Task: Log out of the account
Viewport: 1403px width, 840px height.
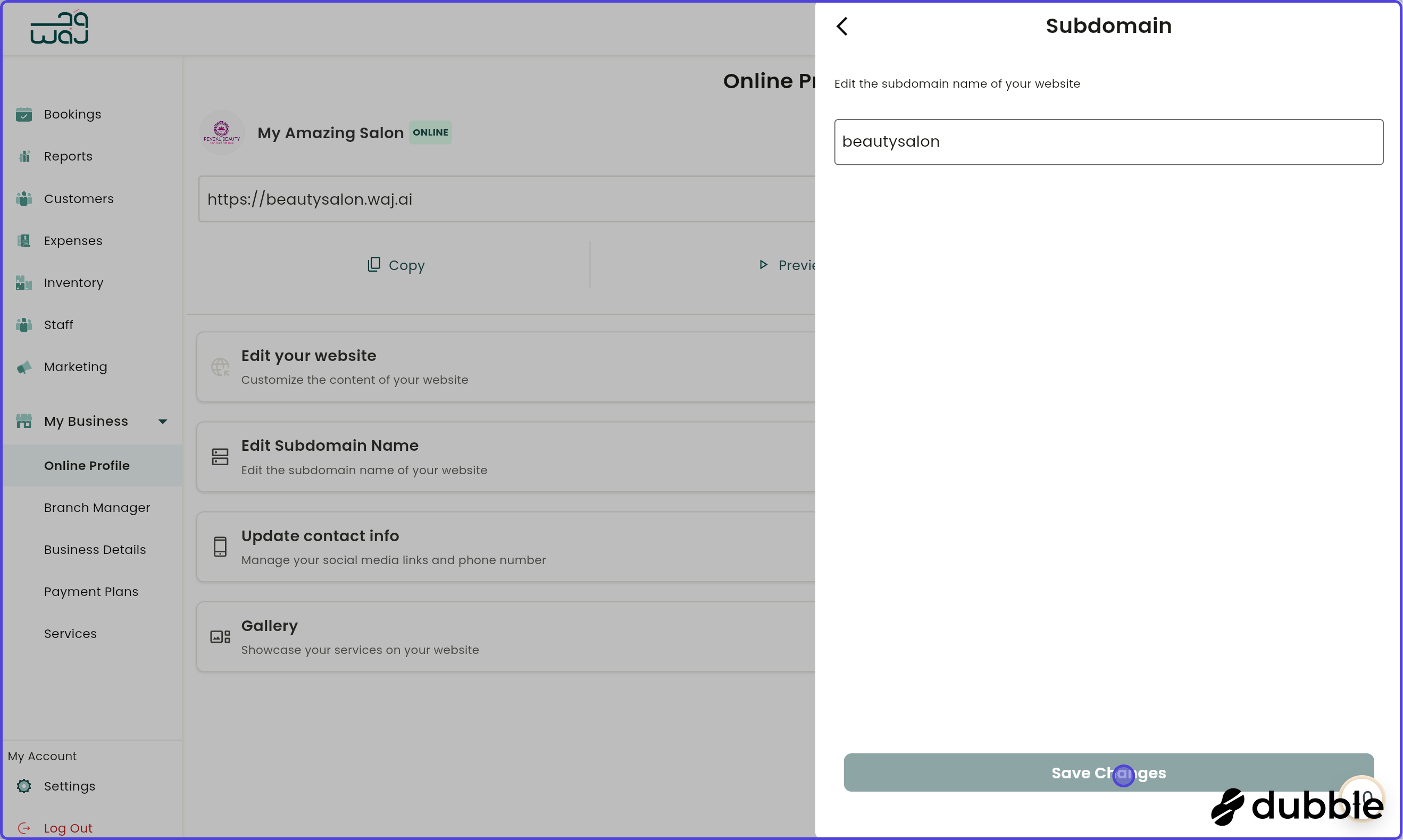Action: [x=68, y=828]
